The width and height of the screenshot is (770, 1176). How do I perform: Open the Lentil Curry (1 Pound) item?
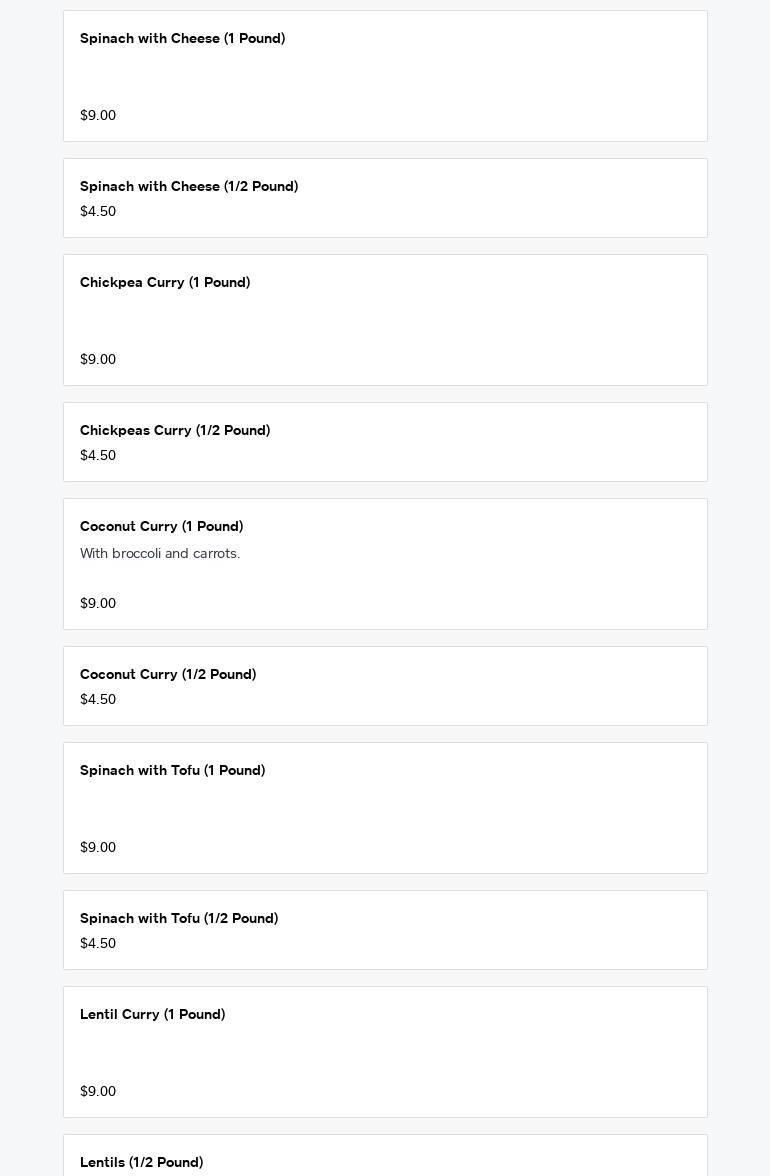[152, 1015]
